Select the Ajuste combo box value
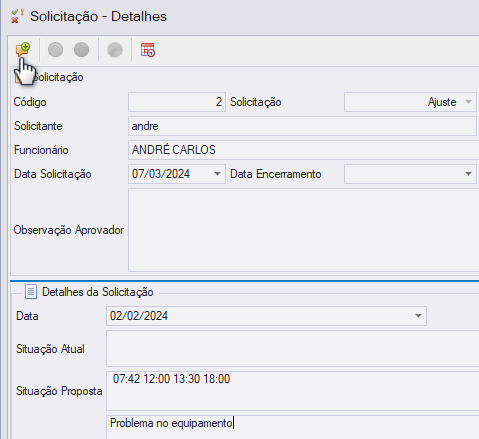Image resolution: width=479 pixels, height=439 pixels. click(x=410, y=102)
